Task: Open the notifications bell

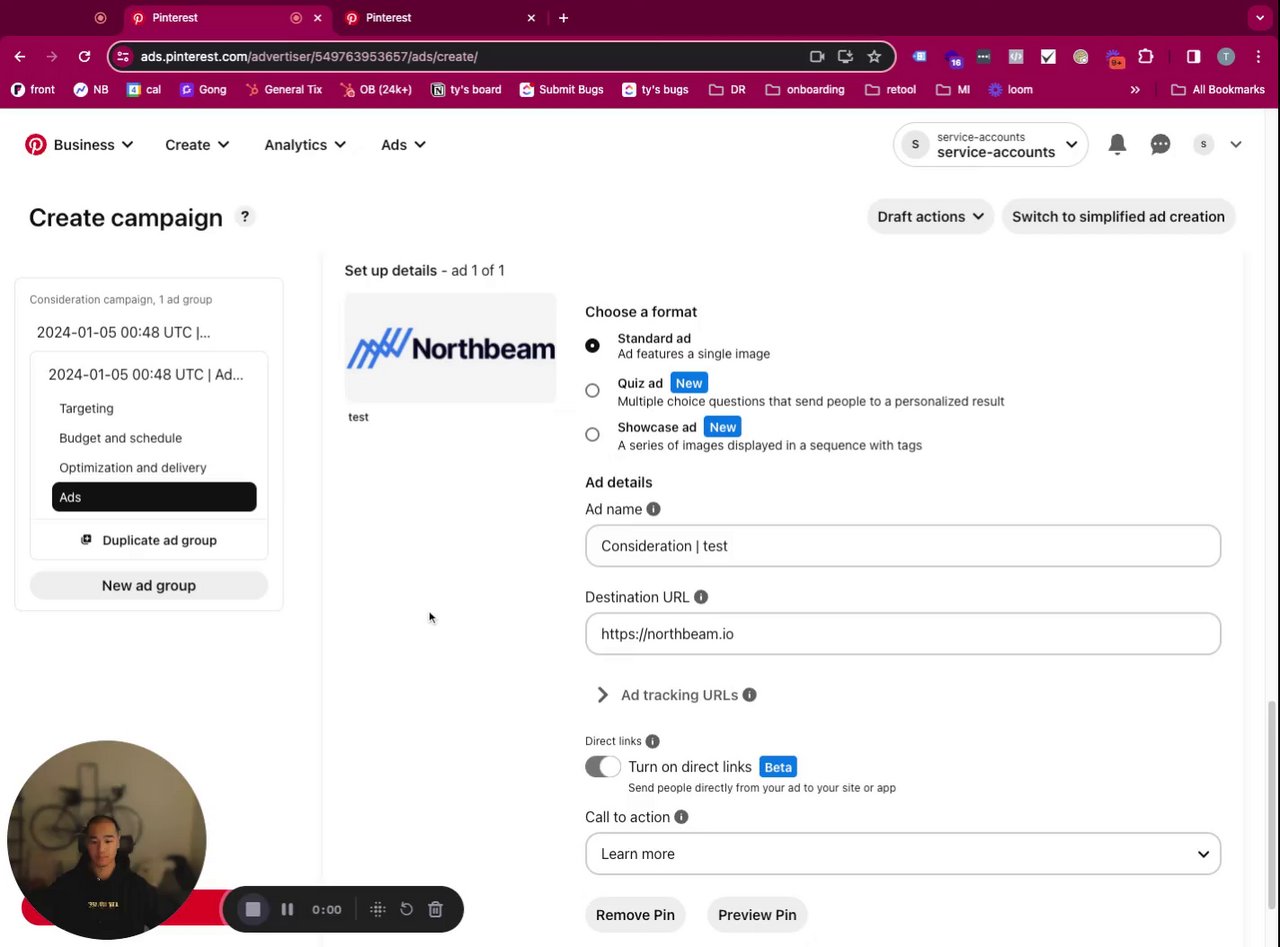Action: (1117, 145)
